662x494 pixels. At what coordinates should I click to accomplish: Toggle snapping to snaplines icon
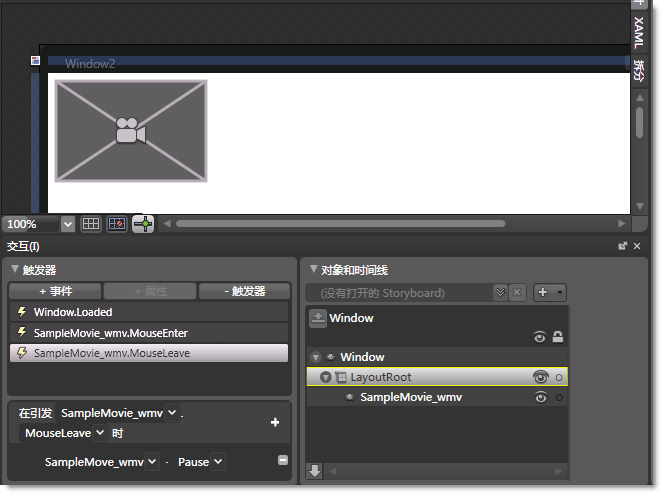[143, 224]
